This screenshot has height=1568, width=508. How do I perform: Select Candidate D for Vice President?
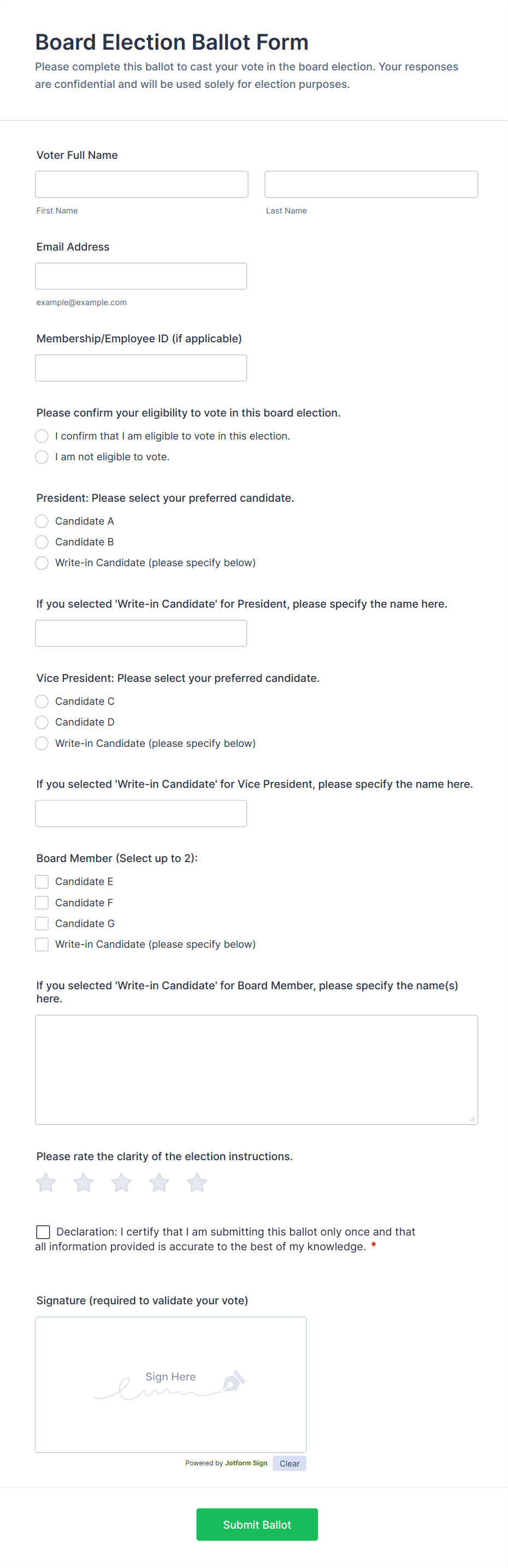click(42, 722)
